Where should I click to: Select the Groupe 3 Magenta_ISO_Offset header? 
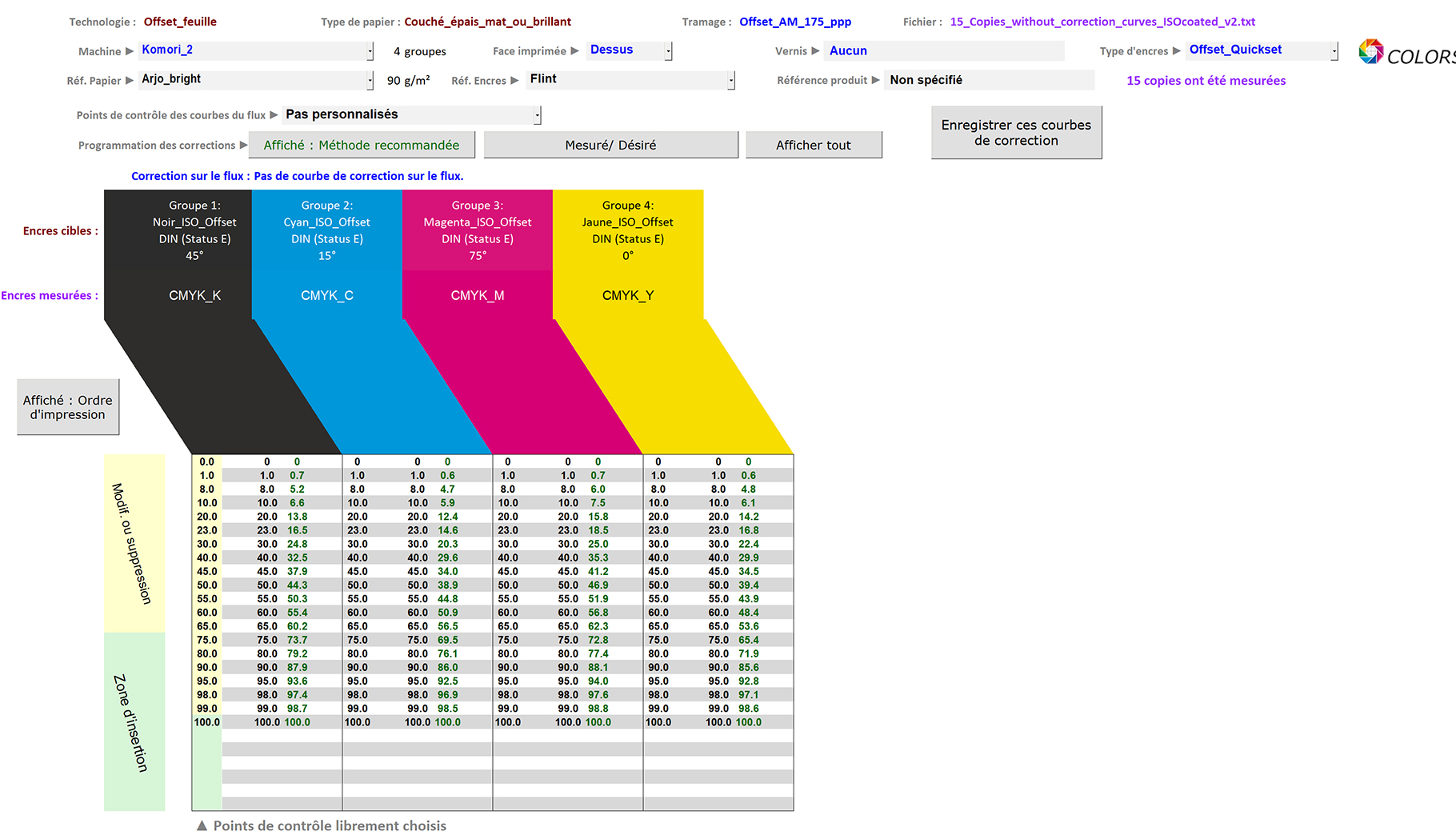478,230
